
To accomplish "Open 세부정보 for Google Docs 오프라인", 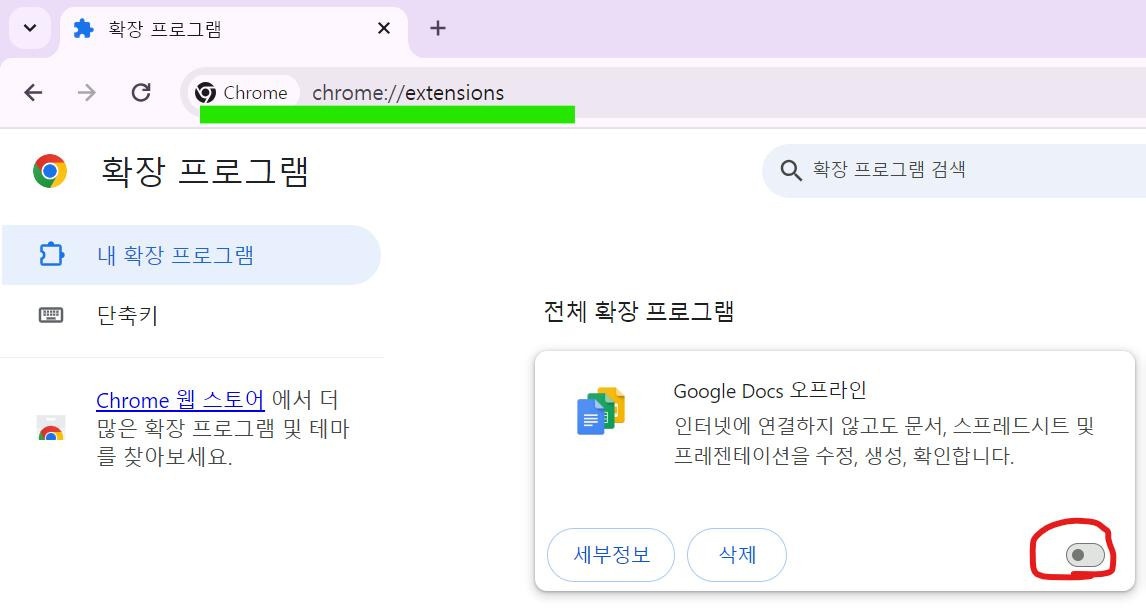I will pos(611,555).
